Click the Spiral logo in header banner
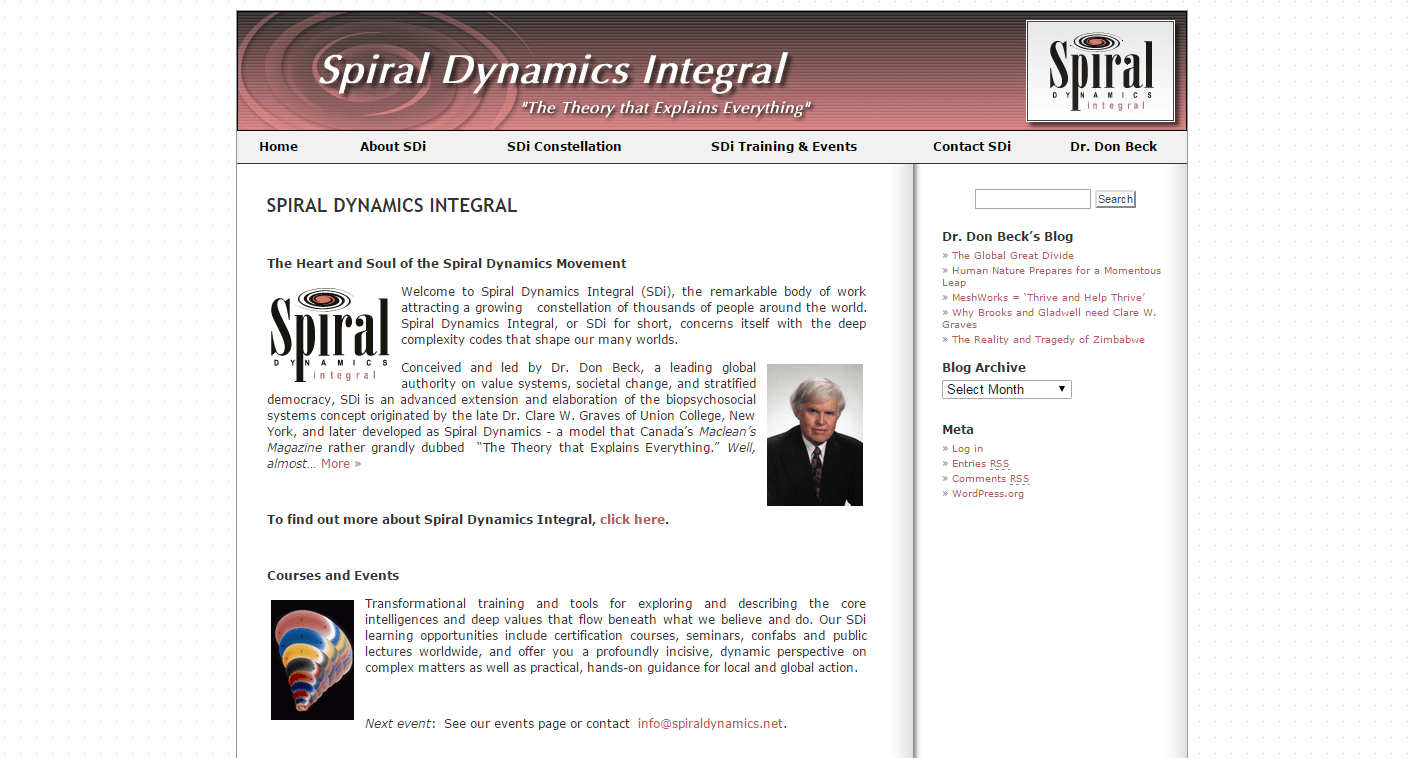The image size is (1423, 758). click(1100, 71)
